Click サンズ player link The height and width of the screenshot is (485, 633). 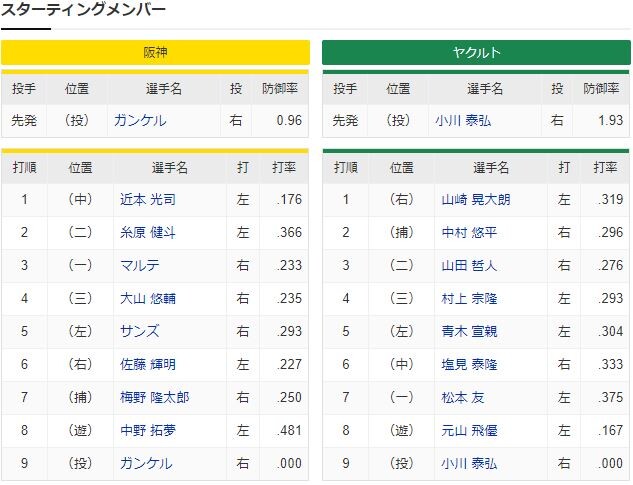tap(140, 331)
